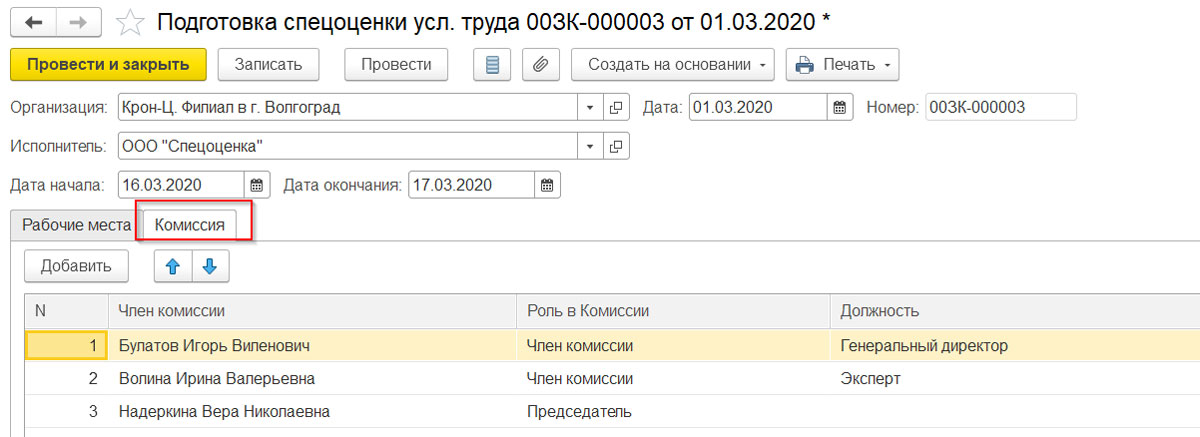Viewport: 1200px width, 437px height.
Task: Switch to the Рабочие места tab
Action: 76,225
